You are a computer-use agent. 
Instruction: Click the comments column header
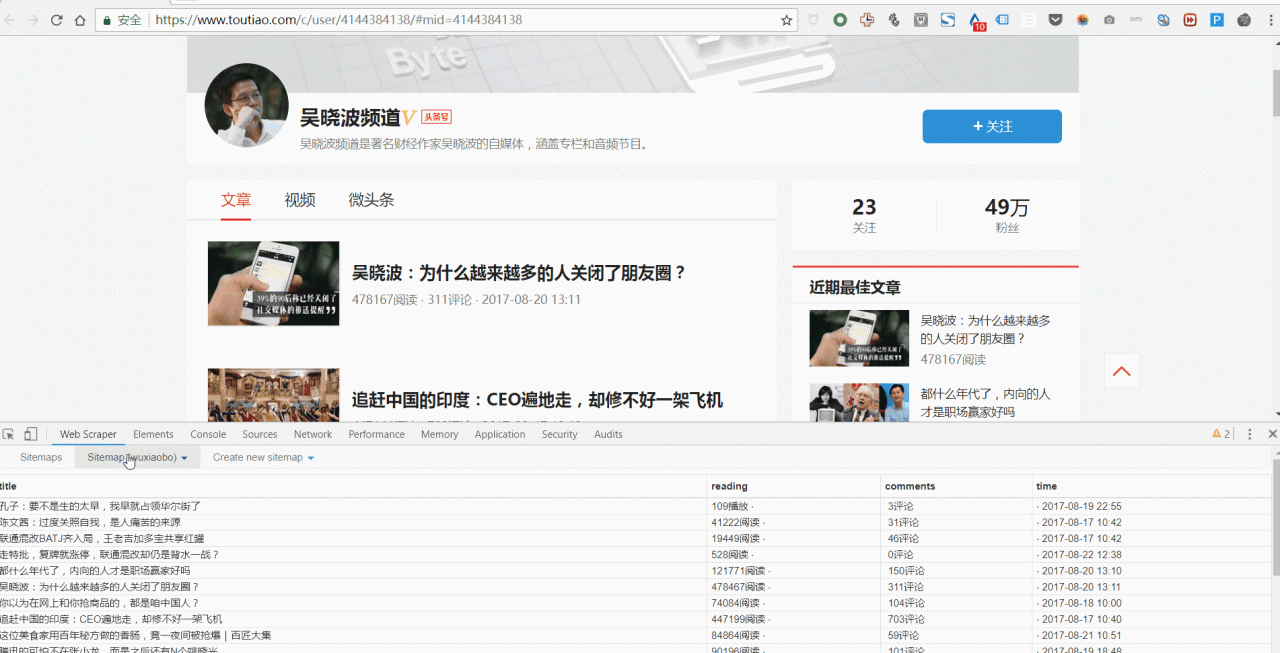coord(957,486)
